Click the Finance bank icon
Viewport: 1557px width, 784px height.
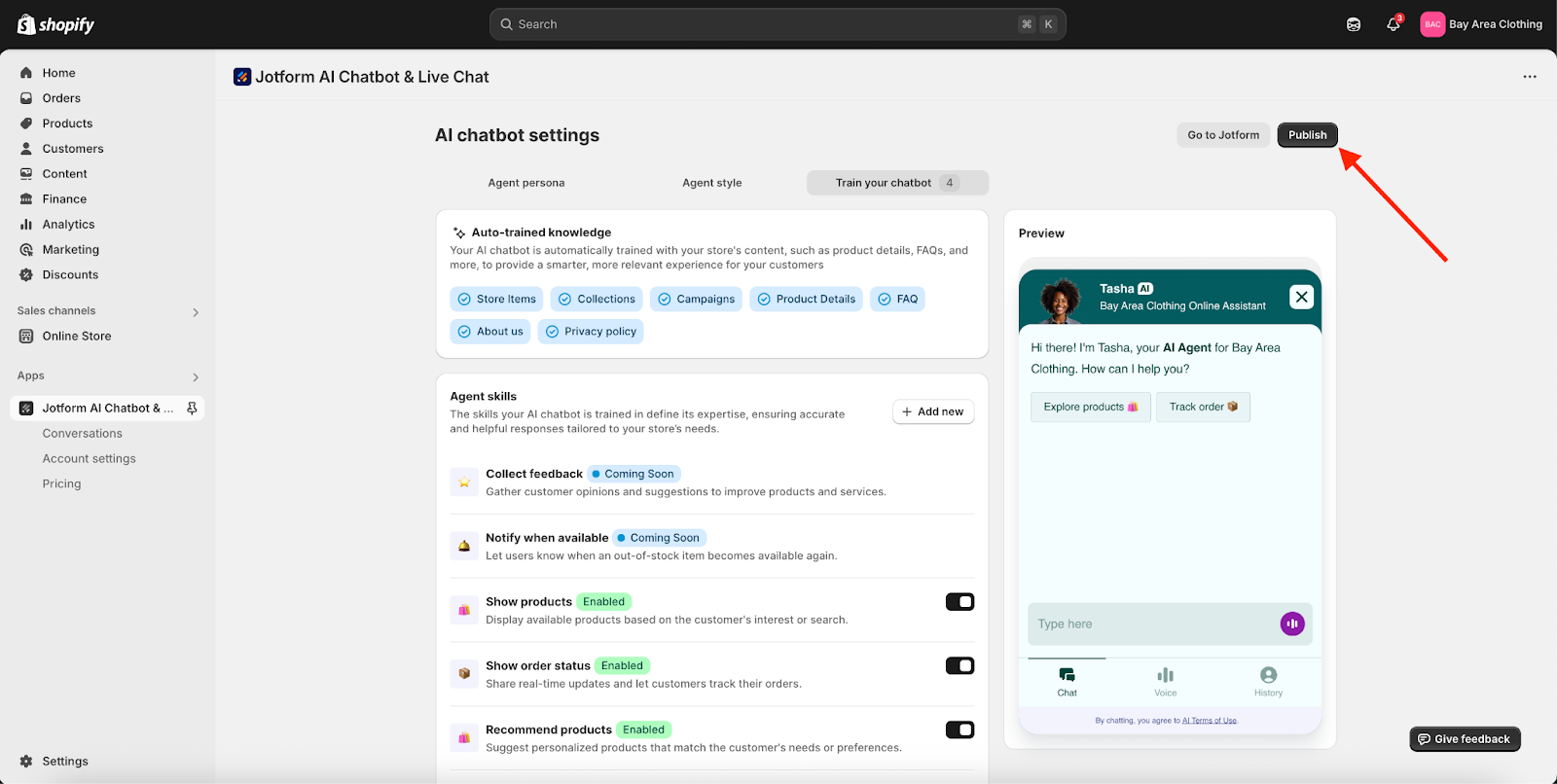click(x=26, y=199)
